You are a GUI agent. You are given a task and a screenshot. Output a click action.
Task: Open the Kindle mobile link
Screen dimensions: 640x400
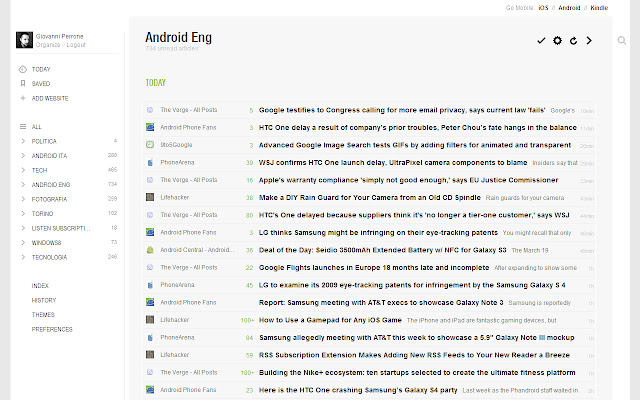click(x=599, y=7)
